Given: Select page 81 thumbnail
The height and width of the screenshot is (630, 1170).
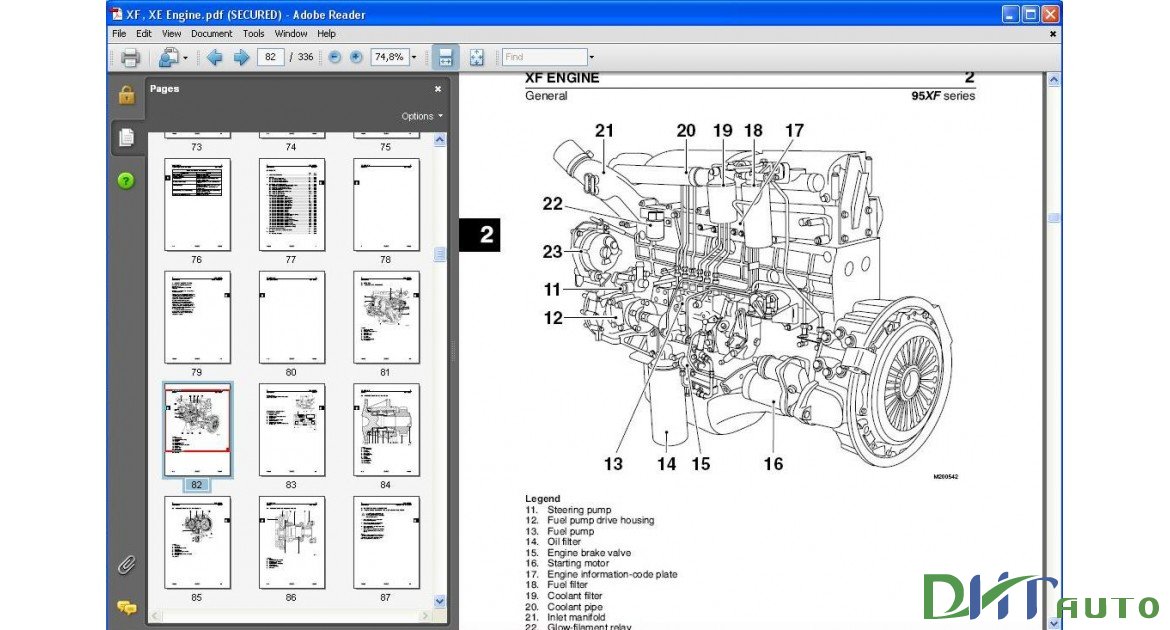Looking at the screenshot, I should 386,317.
